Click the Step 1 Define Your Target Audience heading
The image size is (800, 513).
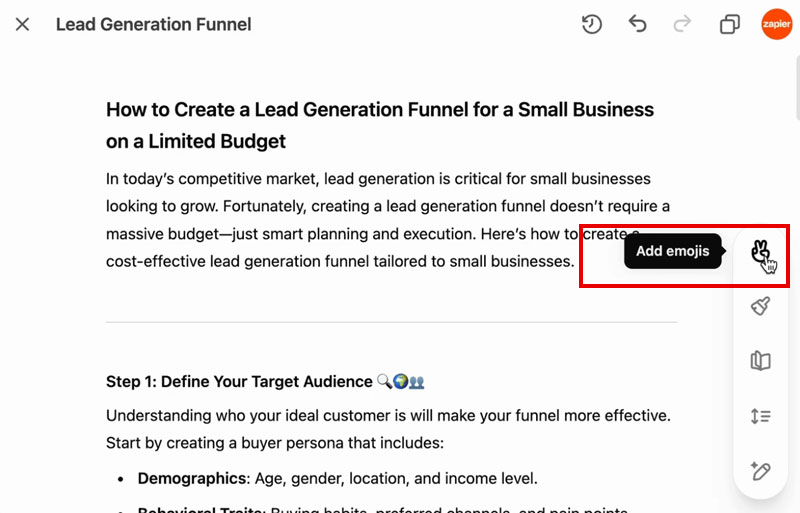tap(240, 382)
